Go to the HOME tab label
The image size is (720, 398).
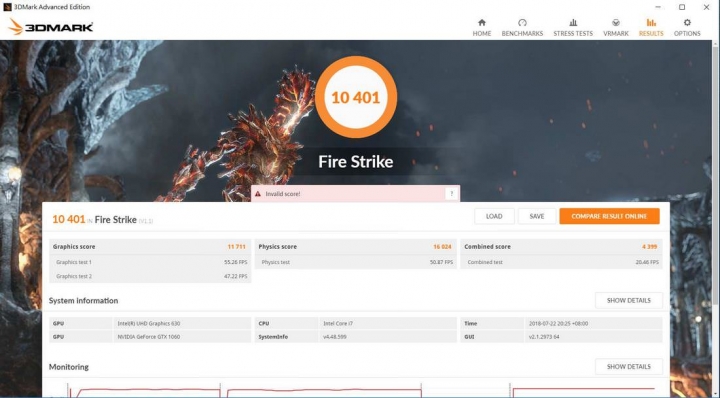point(482,34)
